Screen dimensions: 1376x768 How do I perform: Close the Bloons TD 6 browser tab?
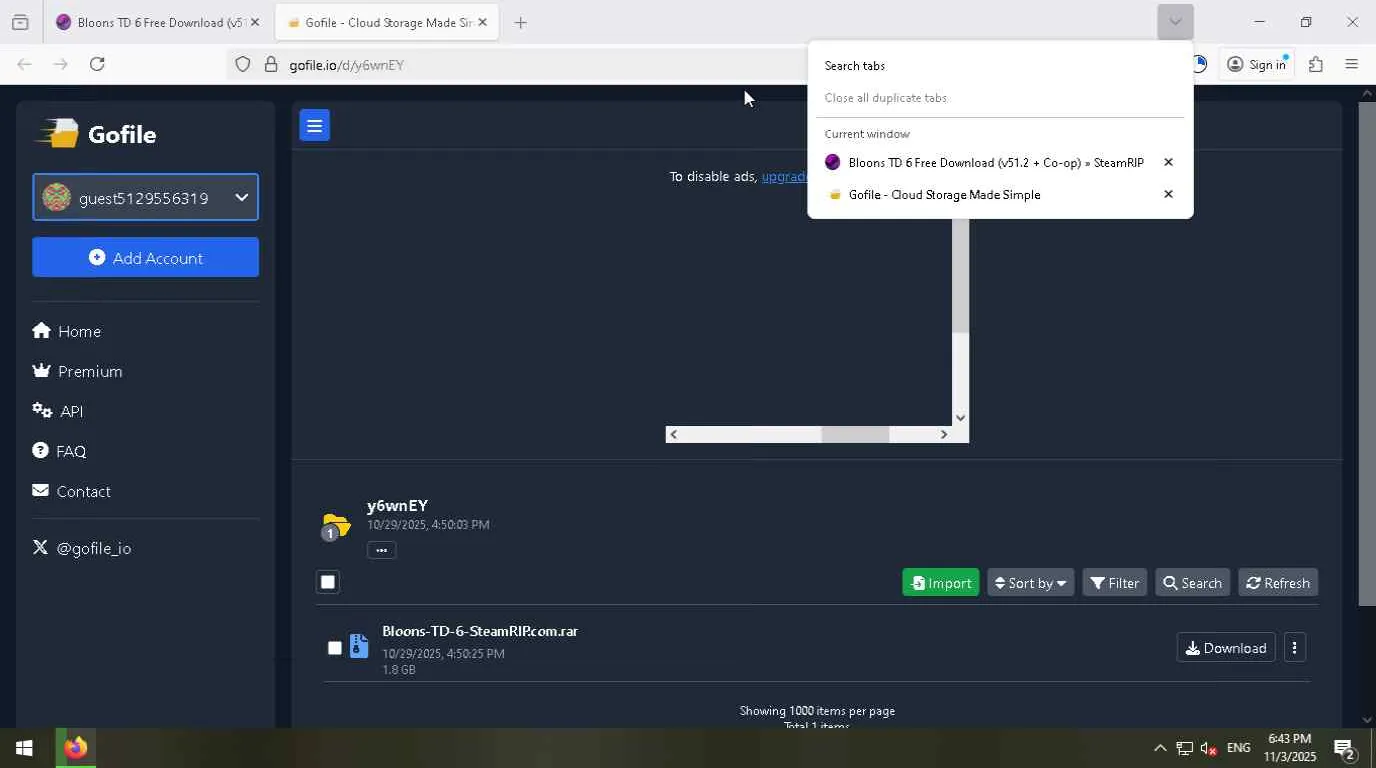[x=254, y=22]
